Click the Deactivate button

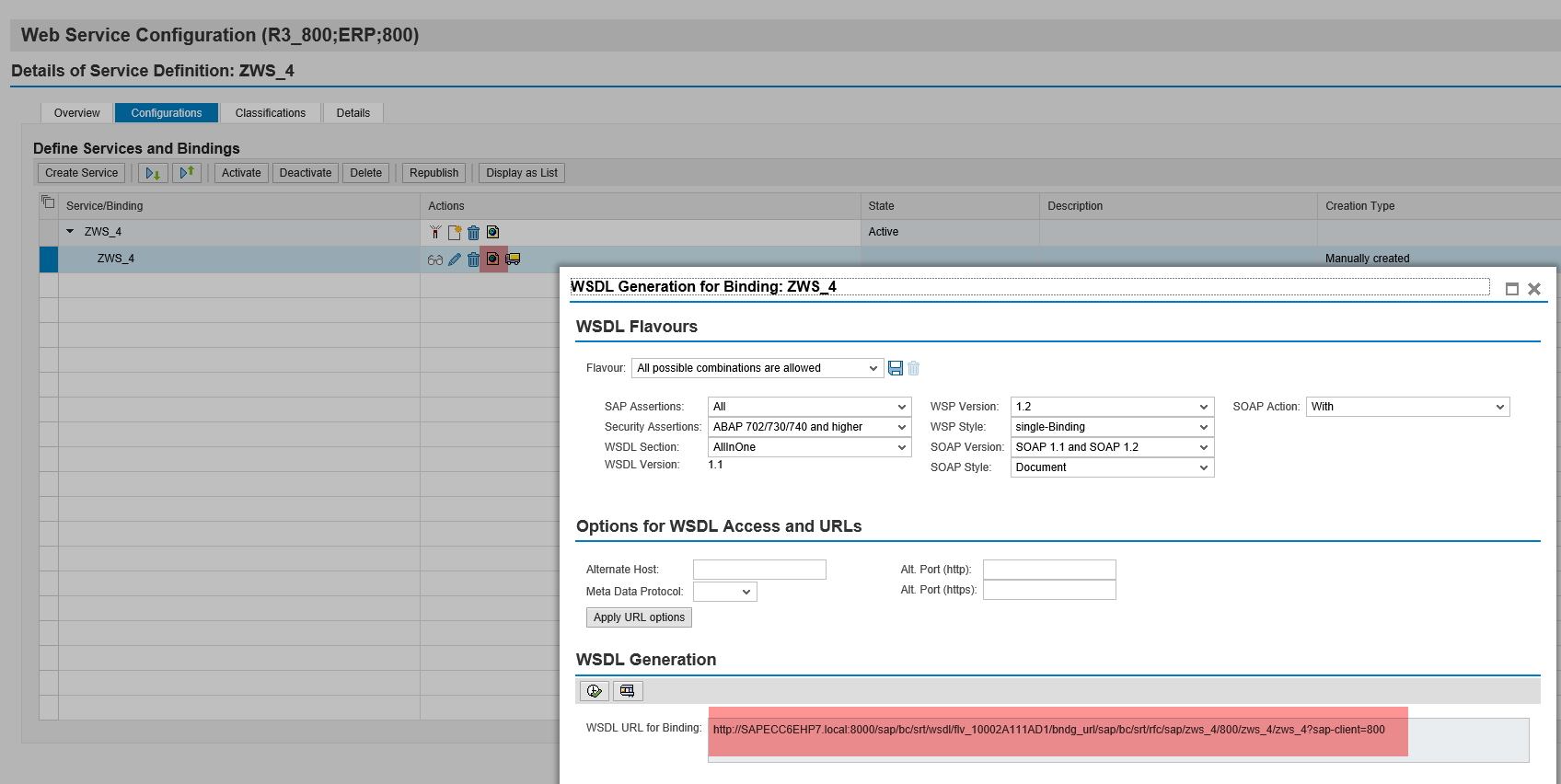pyautogui.click(x=306, y=173)
